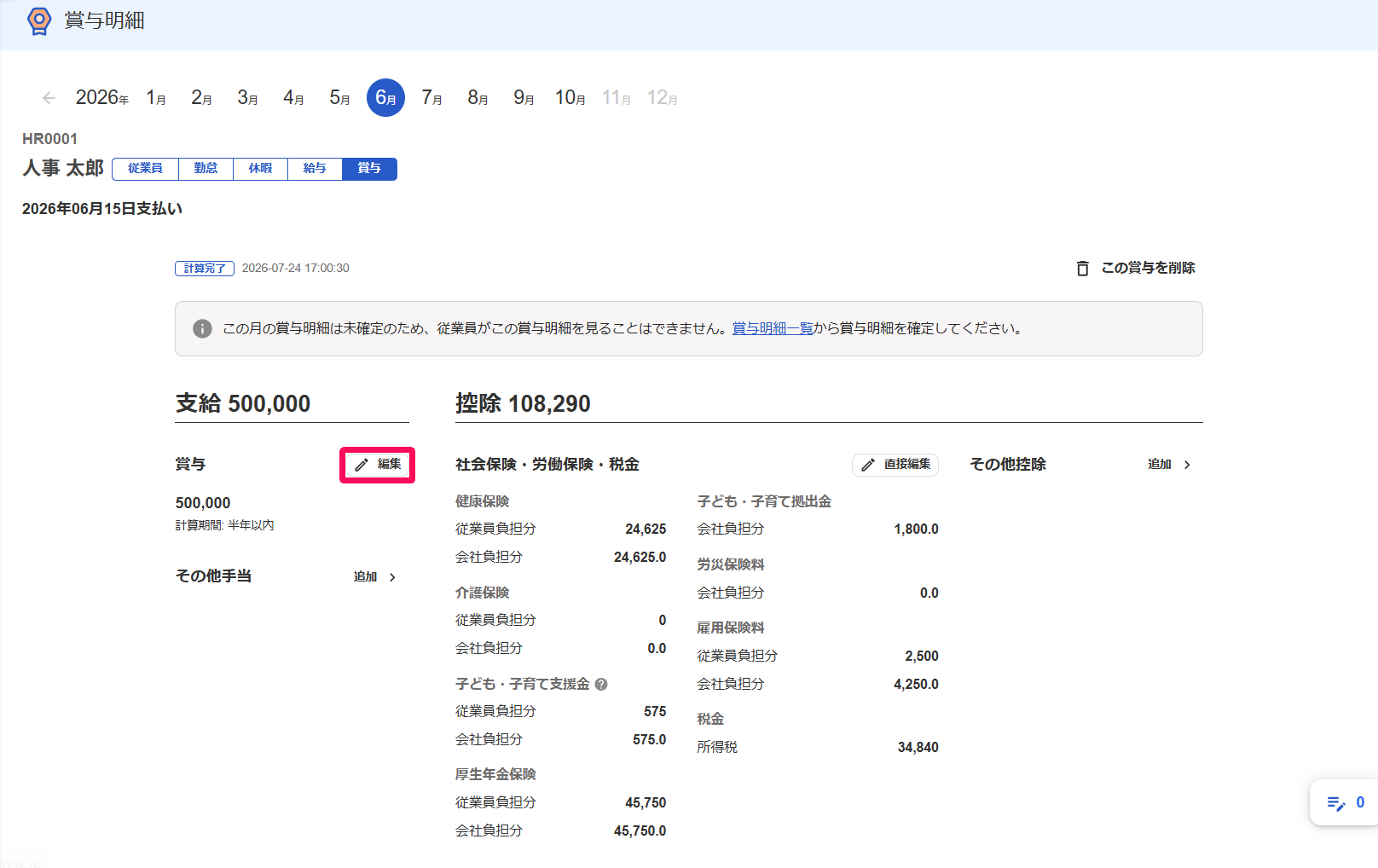This screenshot has width=1378, height=868.
Task: Select the highlighted 6月 month
Action: [x=385, y=98]
